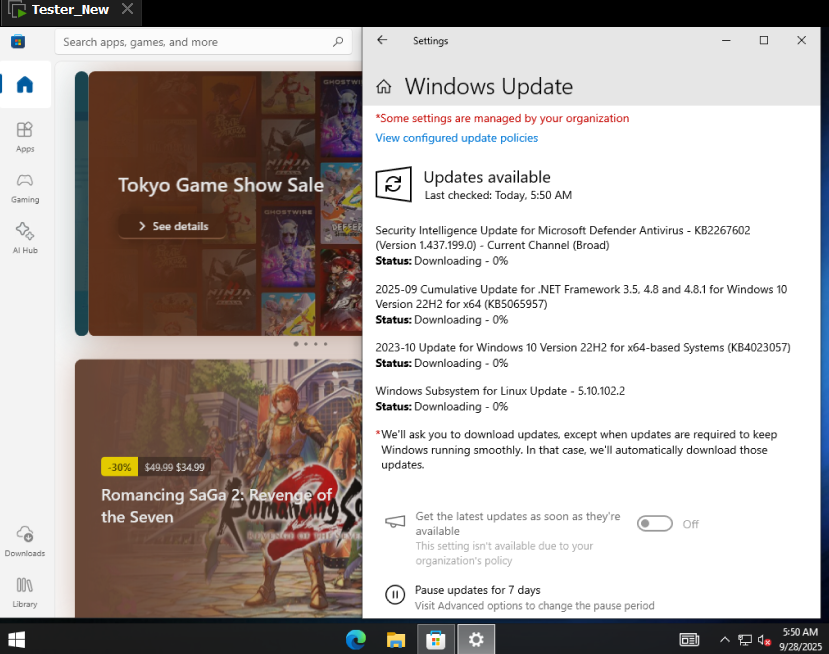Click Windows Subsystem for Linux Update entry

[500, 399]
